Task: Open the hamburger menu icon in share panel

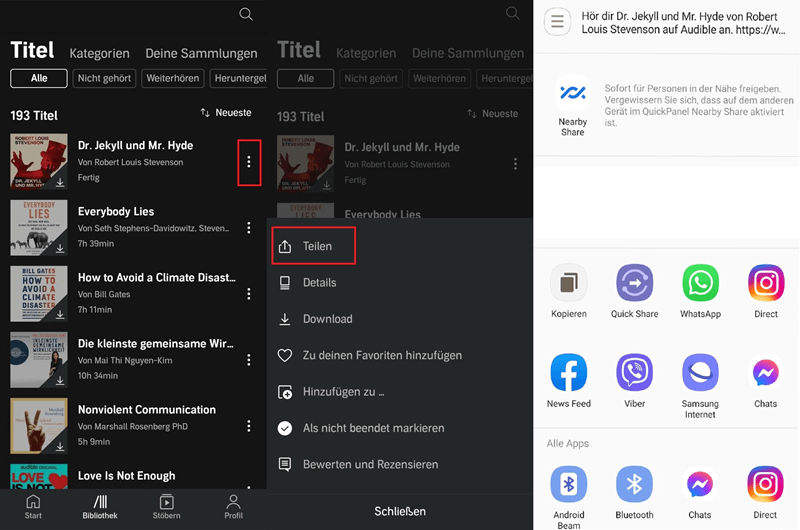Action: pos(557,21)
